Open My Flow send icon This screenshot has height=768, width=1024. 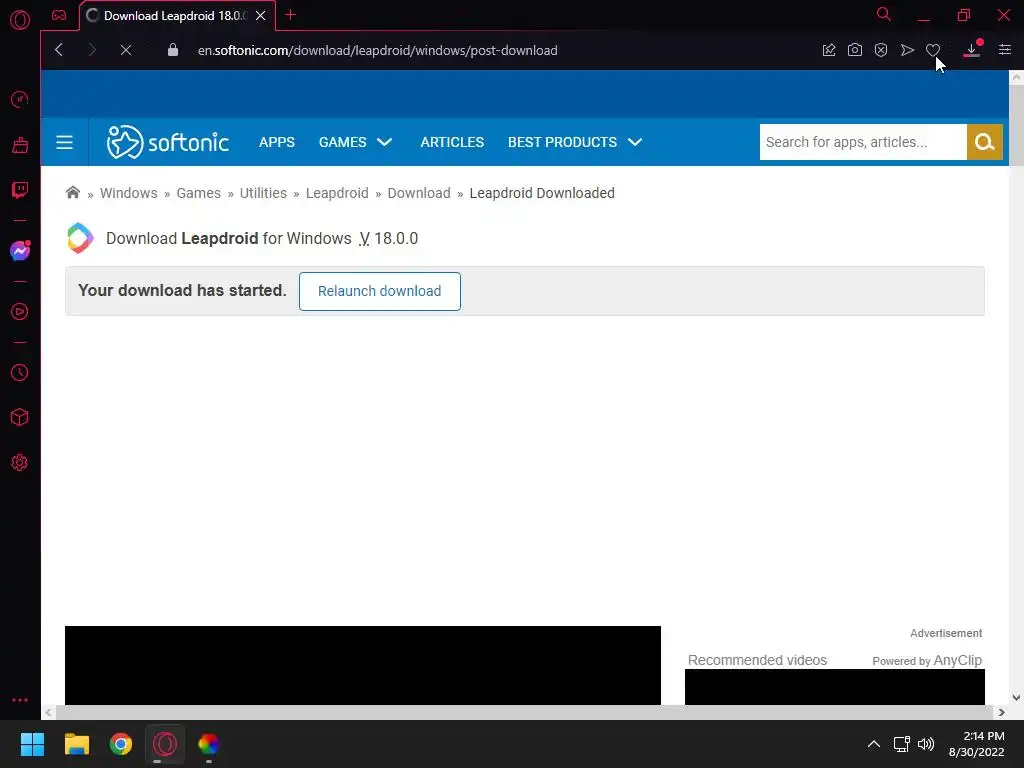tap(907, 50)
